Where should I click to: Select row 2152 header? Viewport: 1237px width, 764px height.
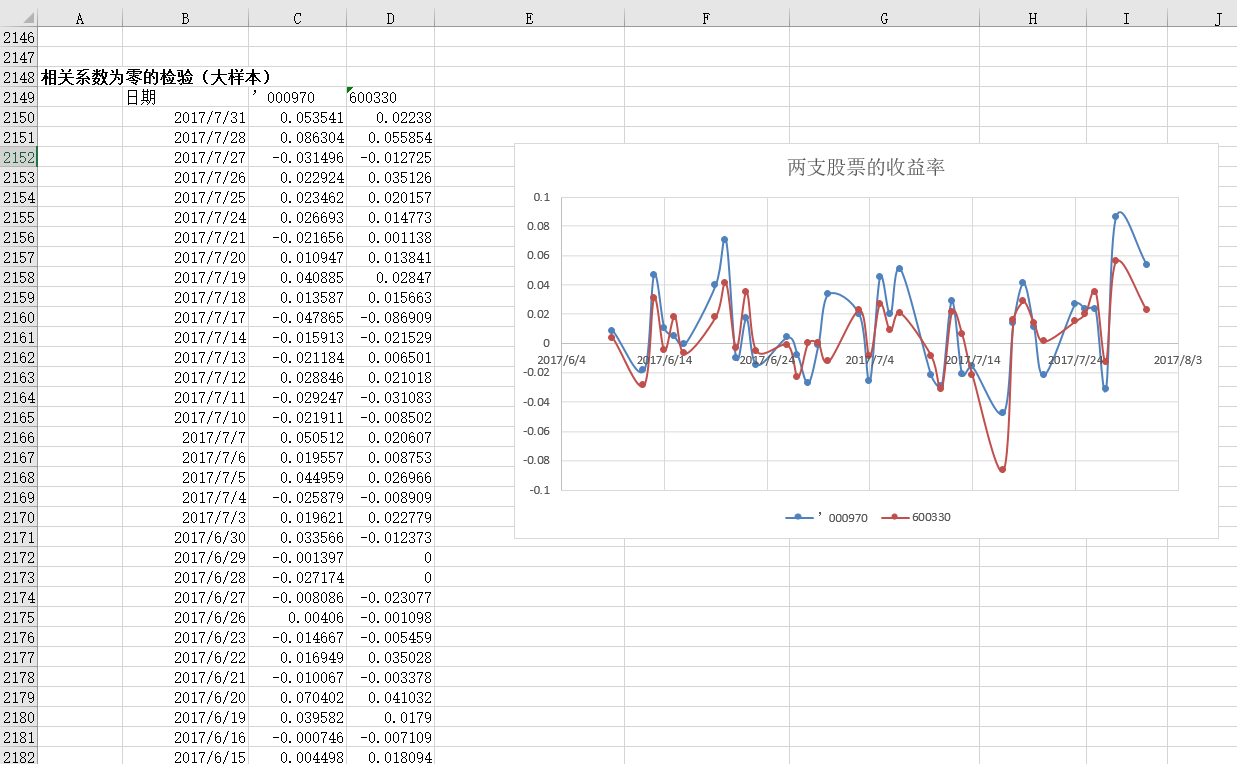[x=19, y=157]
